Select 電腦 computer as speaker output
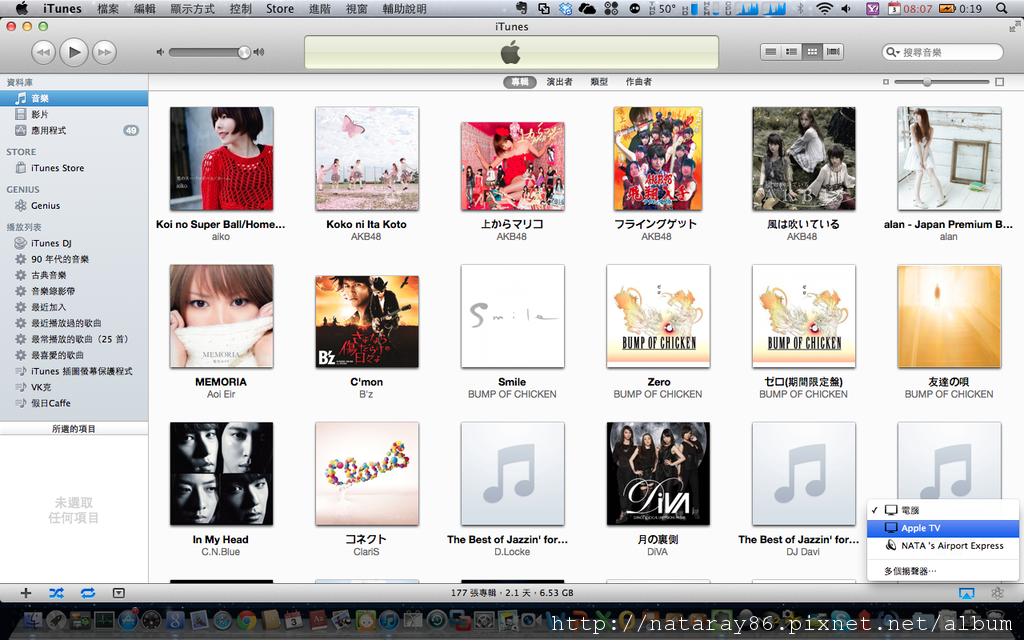 (x=943, y=510)
